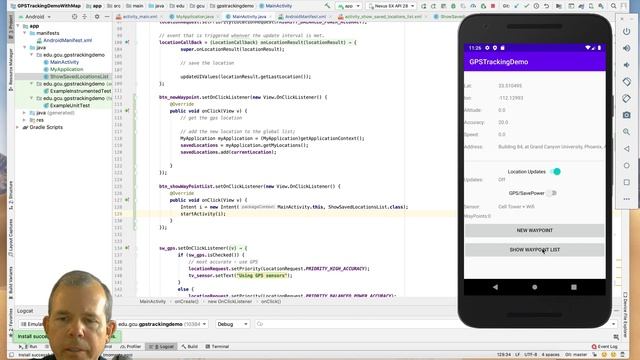The width and height of the screenshot is (640, 360).
Task: Collapse the java folder node
Action: [x=25, y=47]
